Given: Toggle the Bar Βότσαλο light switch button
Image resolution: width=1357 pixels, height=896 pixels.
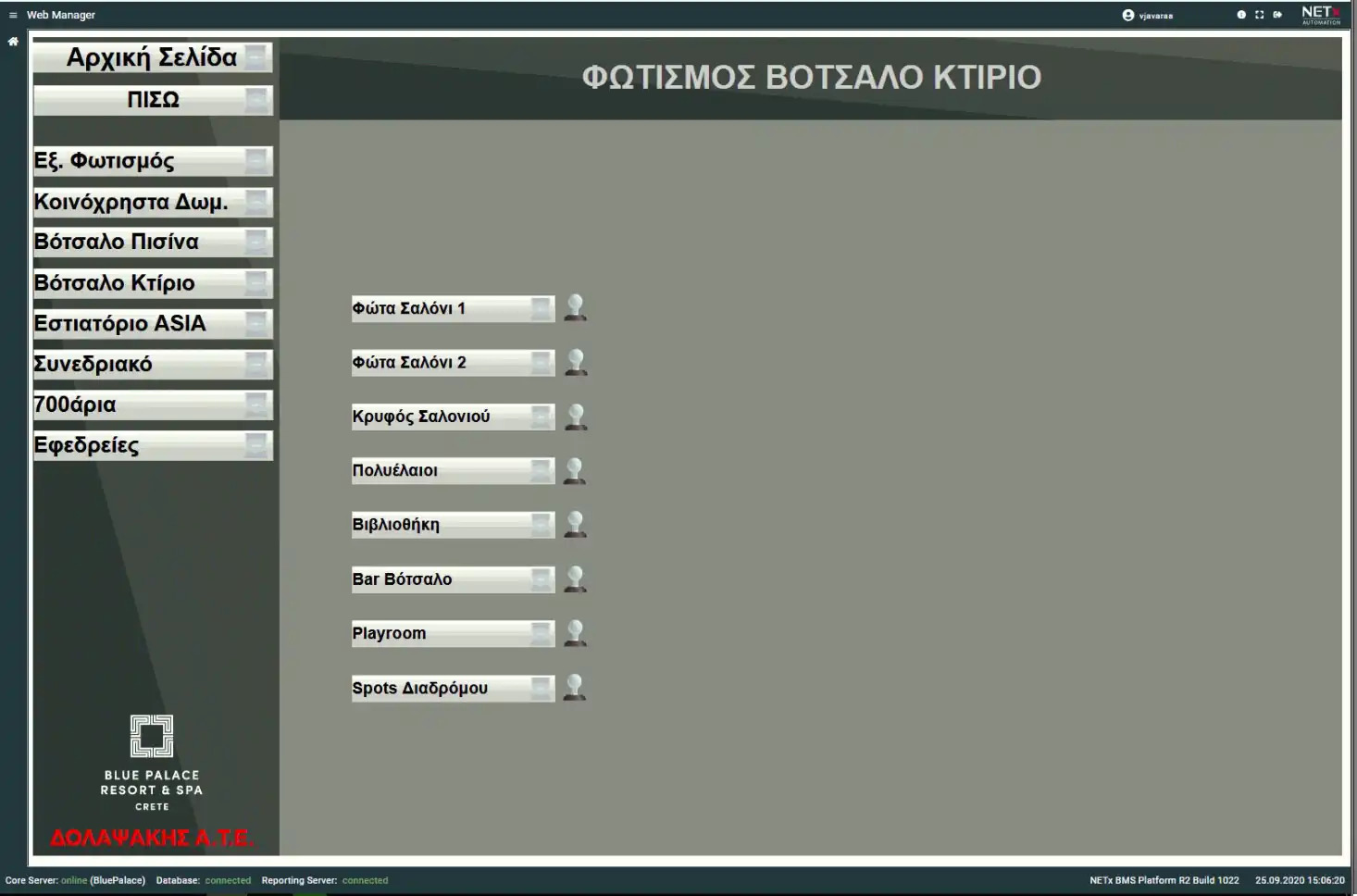Looking at the screenshot, I should (x=453, y=579).
